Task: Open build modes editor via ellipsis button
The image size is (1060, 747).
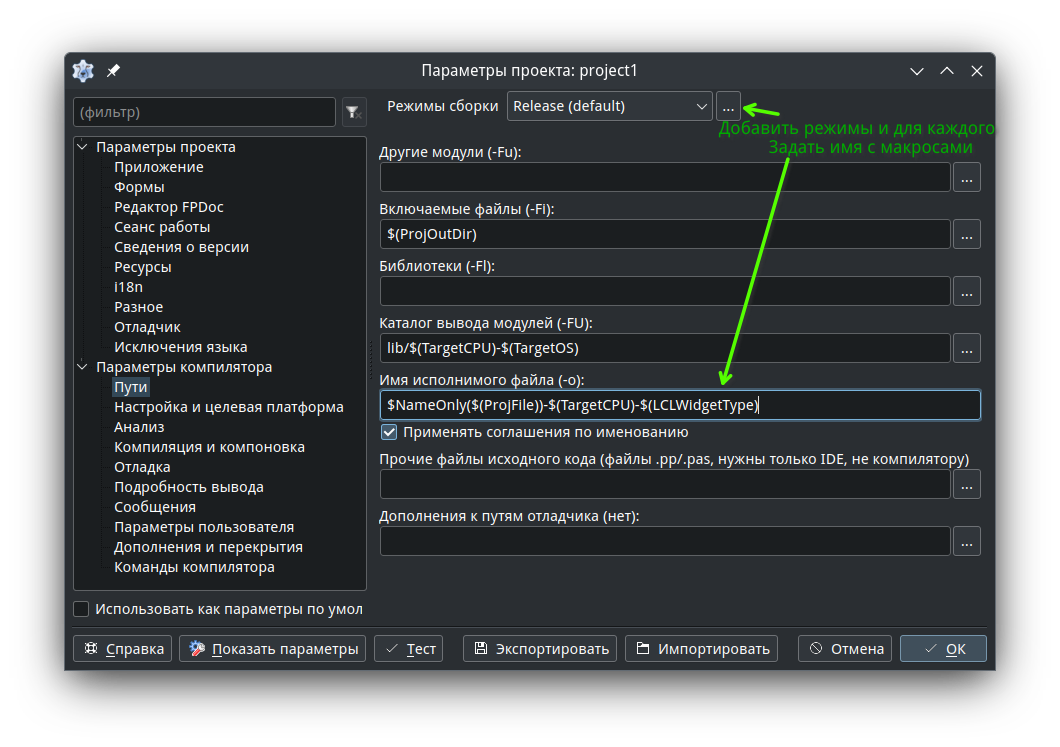Action: coord(728,107)
